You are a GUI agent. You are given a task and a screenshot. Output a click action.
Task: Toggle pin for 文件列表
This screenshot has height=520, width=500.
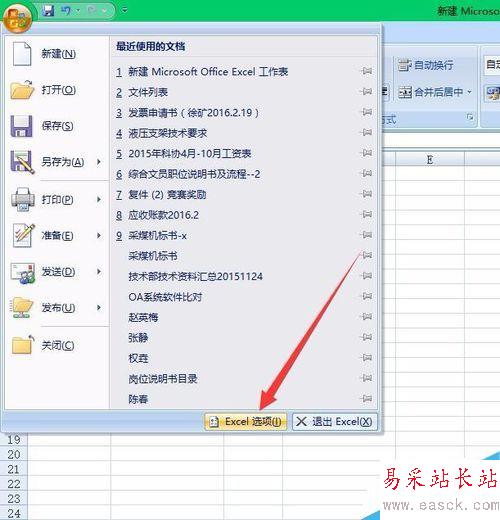(367, 91)
